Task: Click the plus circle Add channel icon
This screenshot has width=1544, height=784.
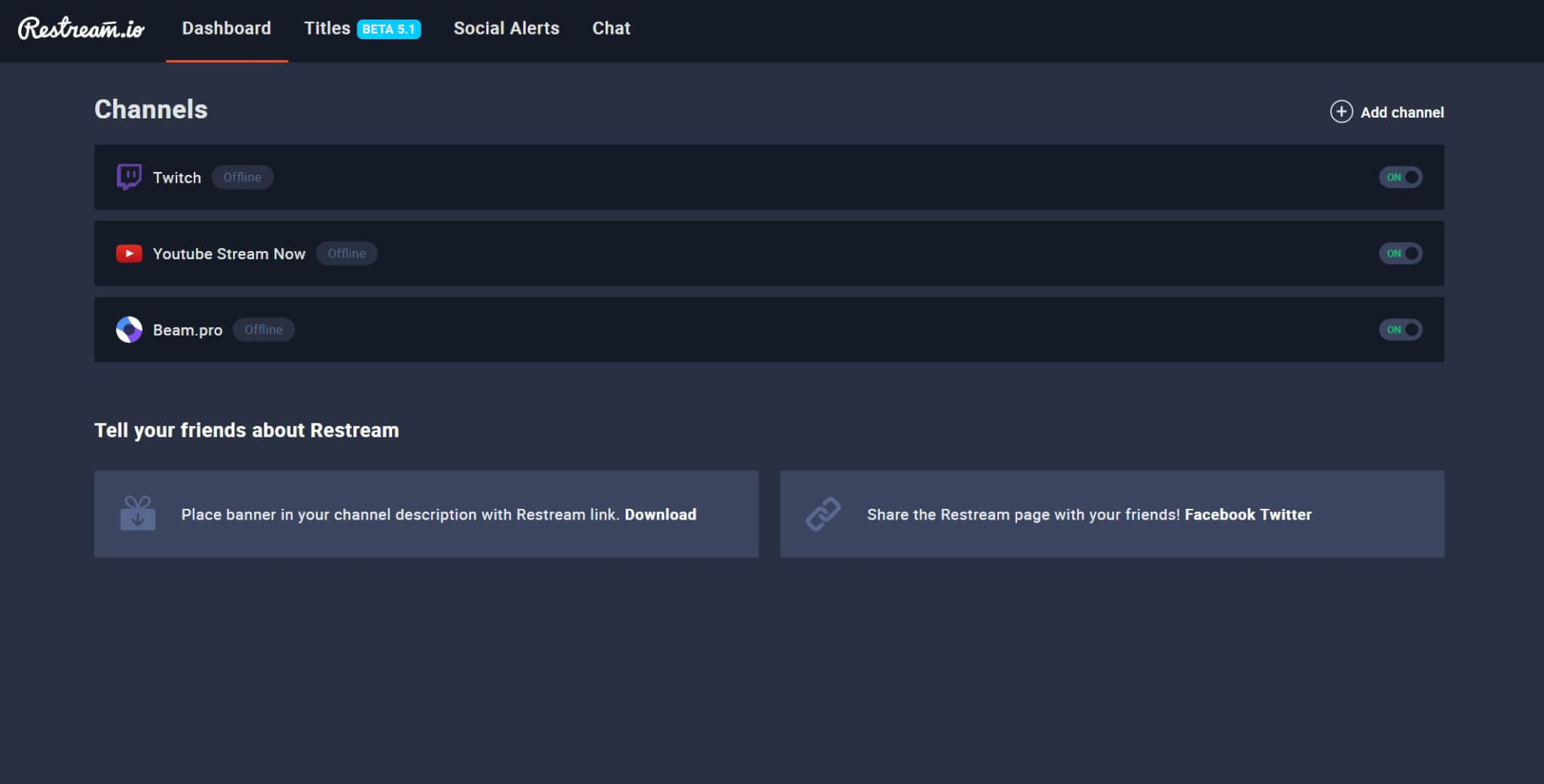Action: (1341, 112)
